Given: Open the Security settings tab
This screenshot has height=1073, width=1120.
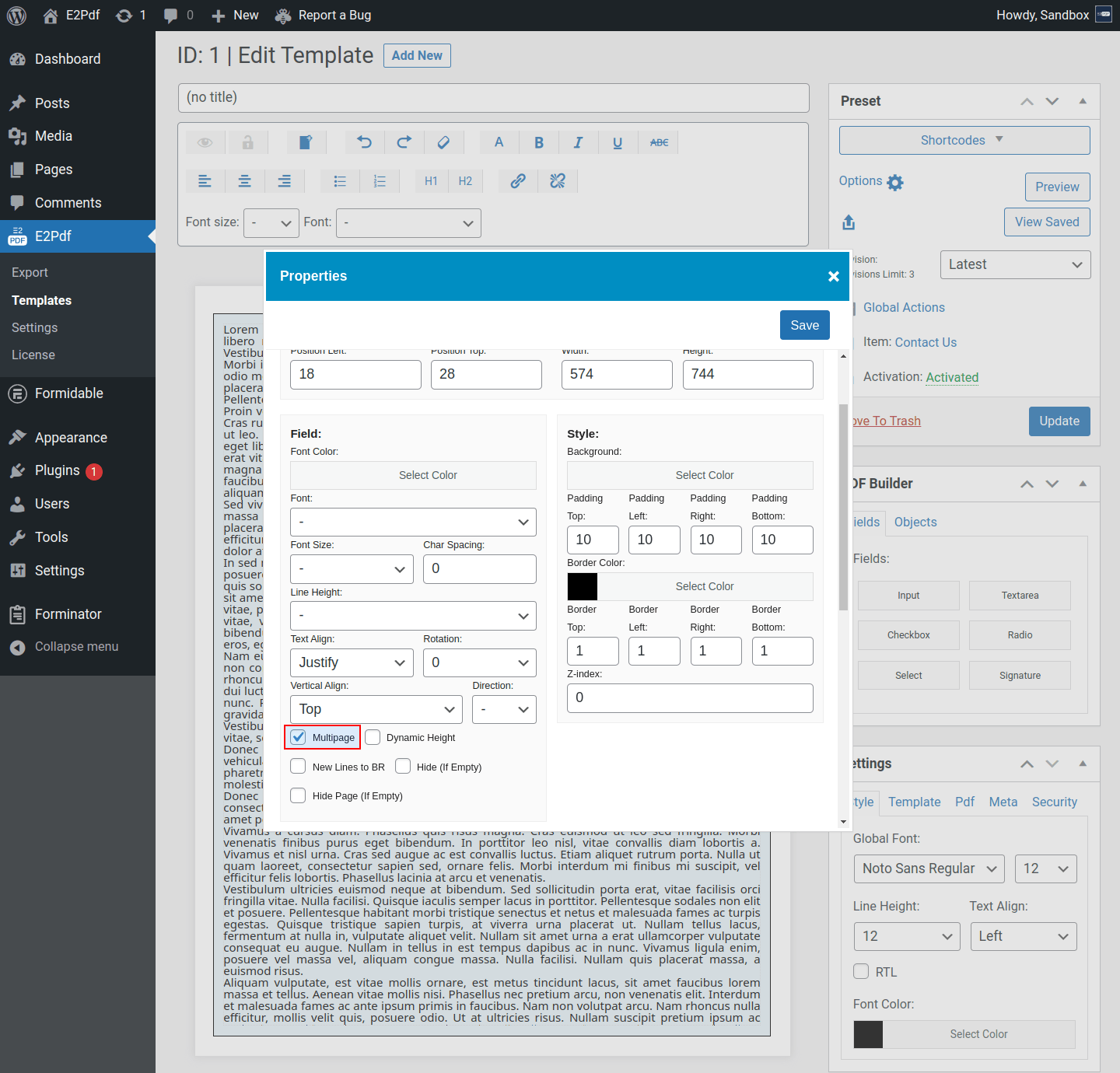Looking at the screenshot, I should [1055, 802].
